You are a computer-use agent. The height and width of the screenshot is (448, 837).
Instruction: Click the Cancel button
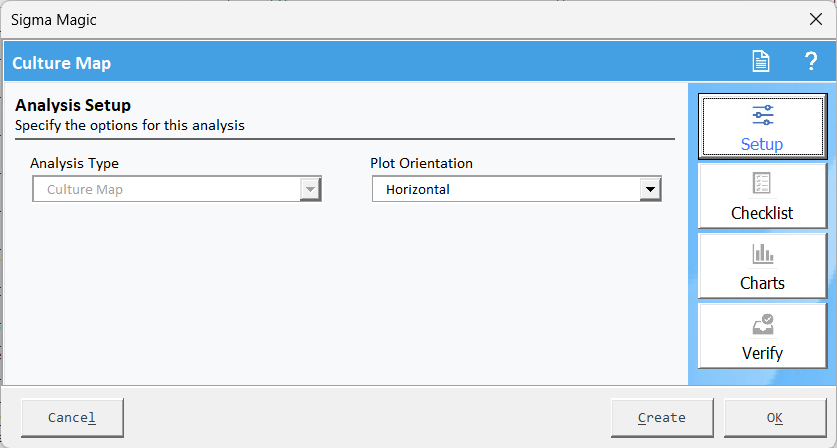[x=72, y=418]
